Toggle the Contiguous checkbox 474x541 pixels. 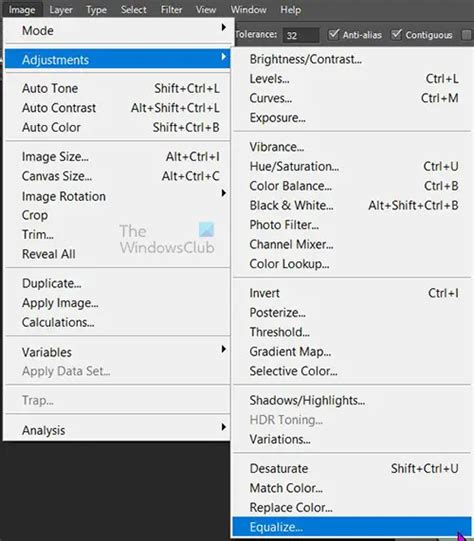(x=396, y=35)
